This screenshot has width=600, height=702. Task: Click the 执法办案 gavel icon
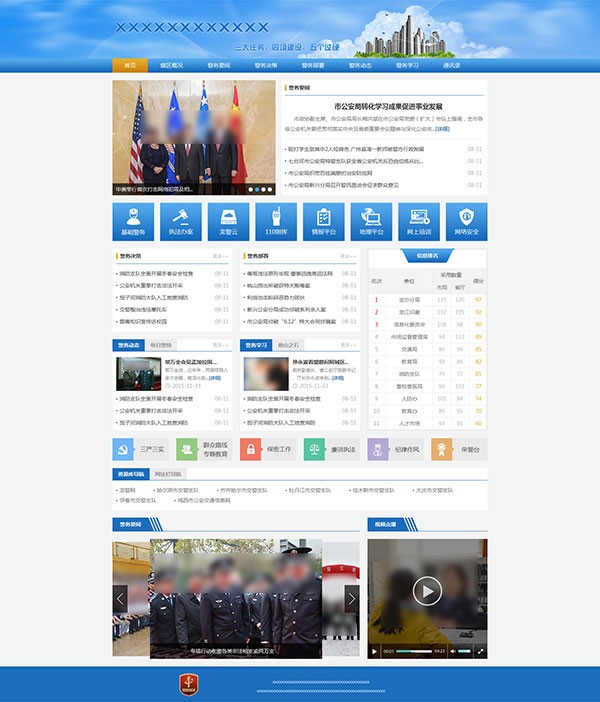click(x=181, y=221)
